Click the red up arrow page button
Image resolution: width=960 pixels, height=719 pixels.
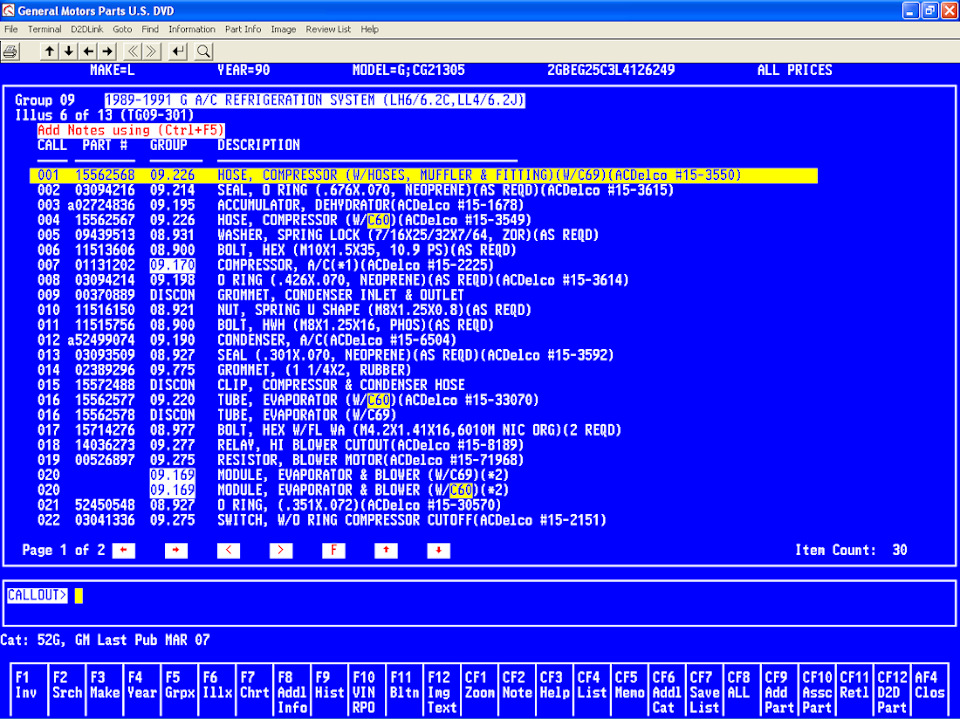tap(386, 551)
